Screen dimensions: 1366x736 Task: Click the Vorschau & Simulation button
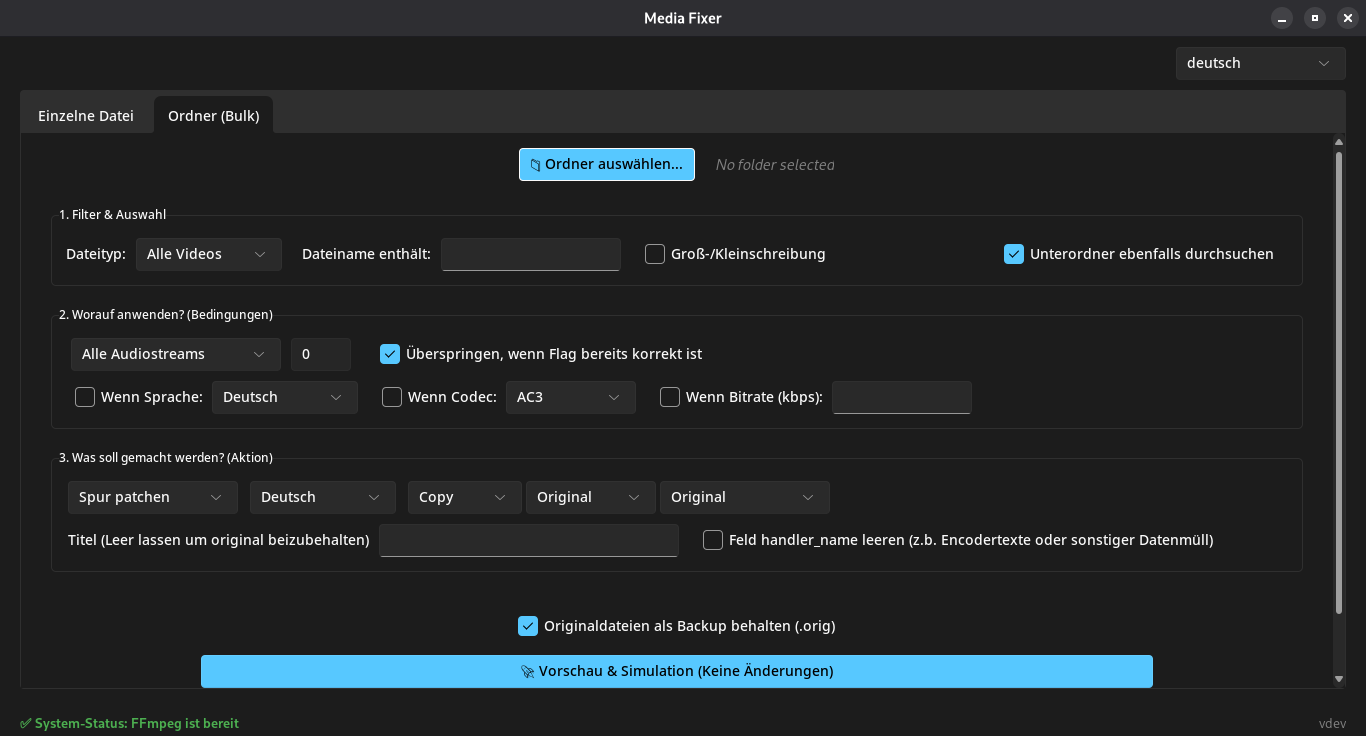(676, 671)
